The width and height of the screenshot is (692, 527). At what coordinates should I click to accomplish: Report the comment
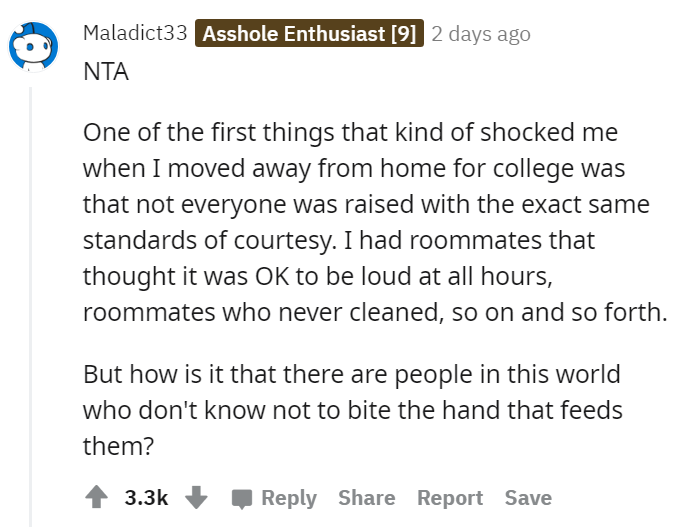(450, 498)
